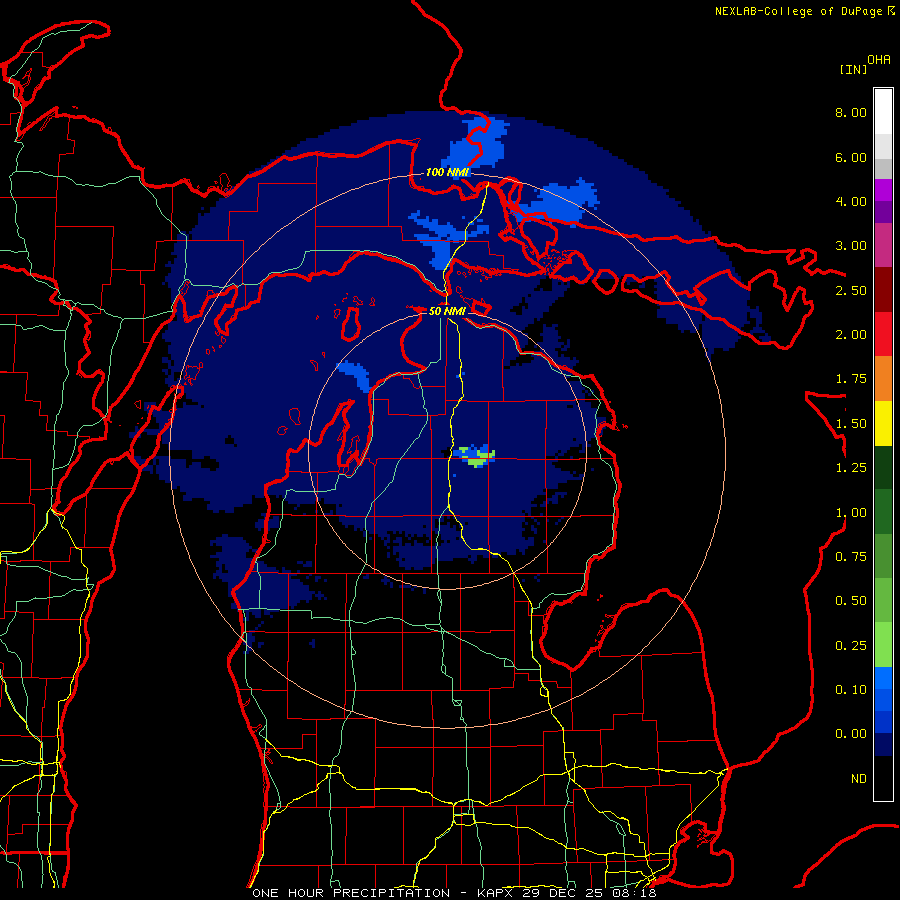Click the 0.75 legend value
Image resolution: width=900 pixels, height=900 pixels.
(851, 557)
